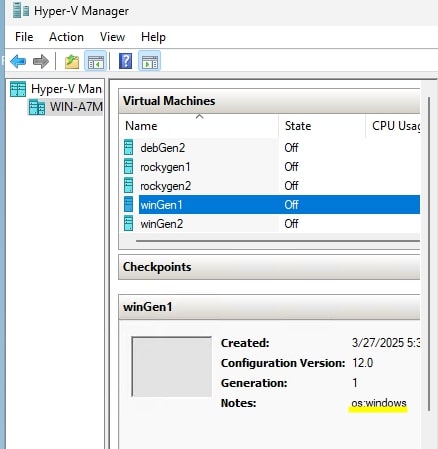Click the Back arrow toolbar icon
The height and width of the screenshot is (449, 438).
[18, 62]
